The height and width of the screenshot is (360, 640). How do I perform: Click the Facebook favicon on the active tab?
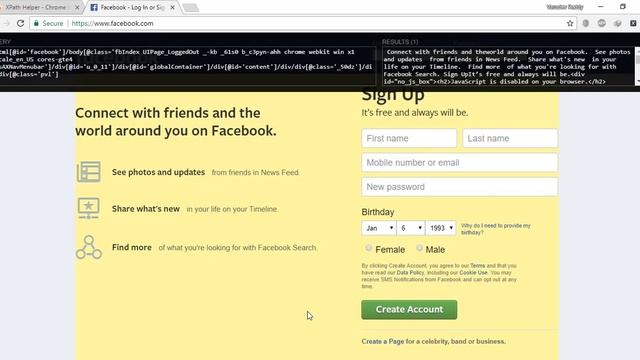(94, 7)
